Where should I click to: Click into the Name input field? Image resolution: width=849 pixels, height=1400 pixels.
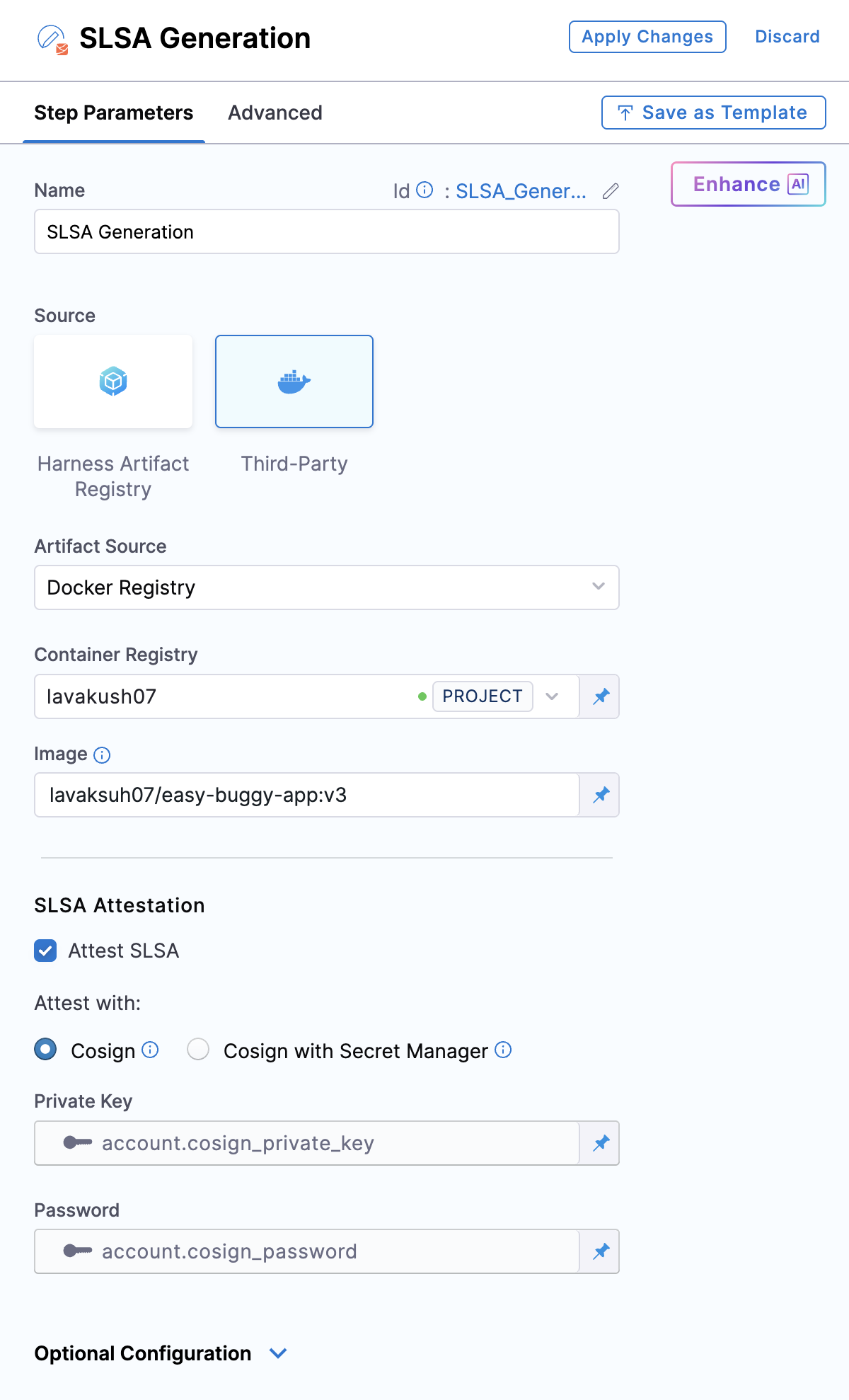(x=326, y=232)
